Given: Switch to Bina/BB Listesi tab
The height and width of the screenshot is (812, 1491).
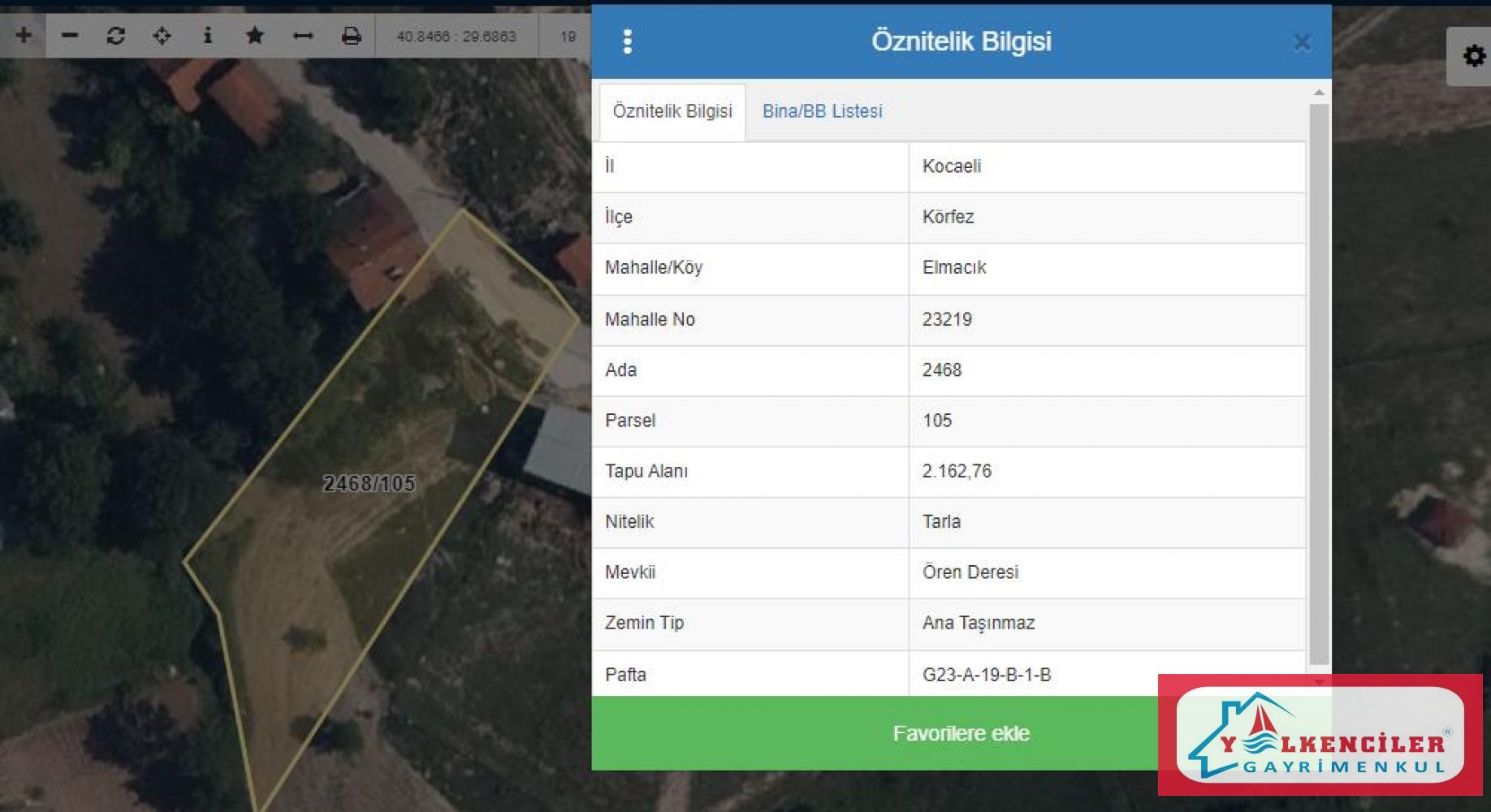Looking at the screenshot, I should coord(822,111).
